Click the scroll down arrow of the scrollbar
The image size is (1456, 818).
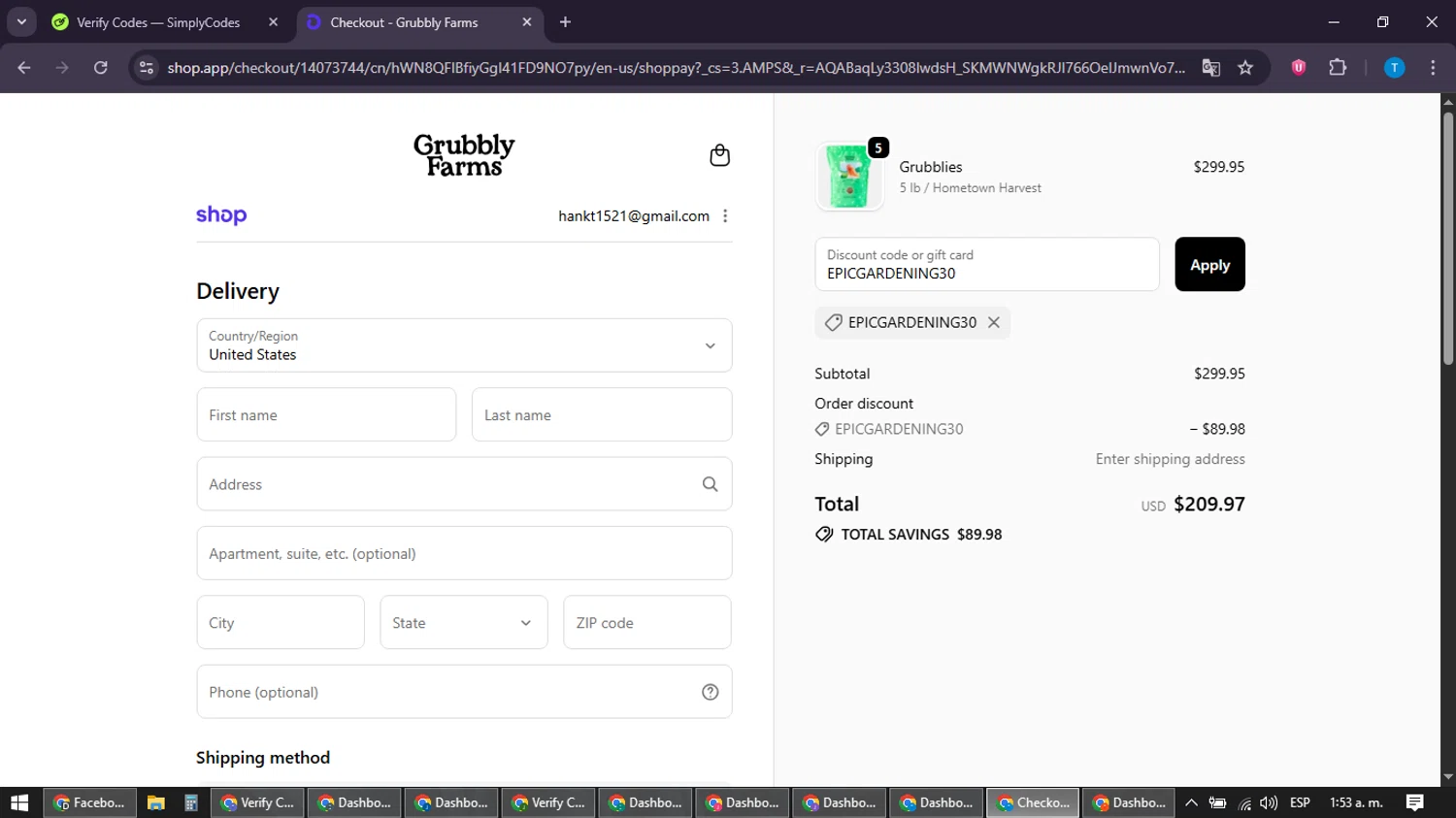coord(1448,777)
